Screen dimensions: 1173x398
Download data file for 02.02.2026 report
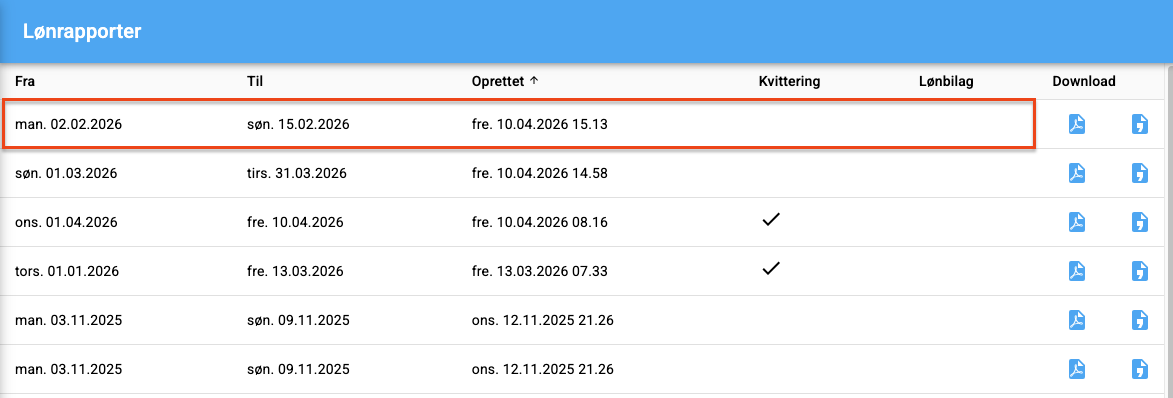(1139, 125)
